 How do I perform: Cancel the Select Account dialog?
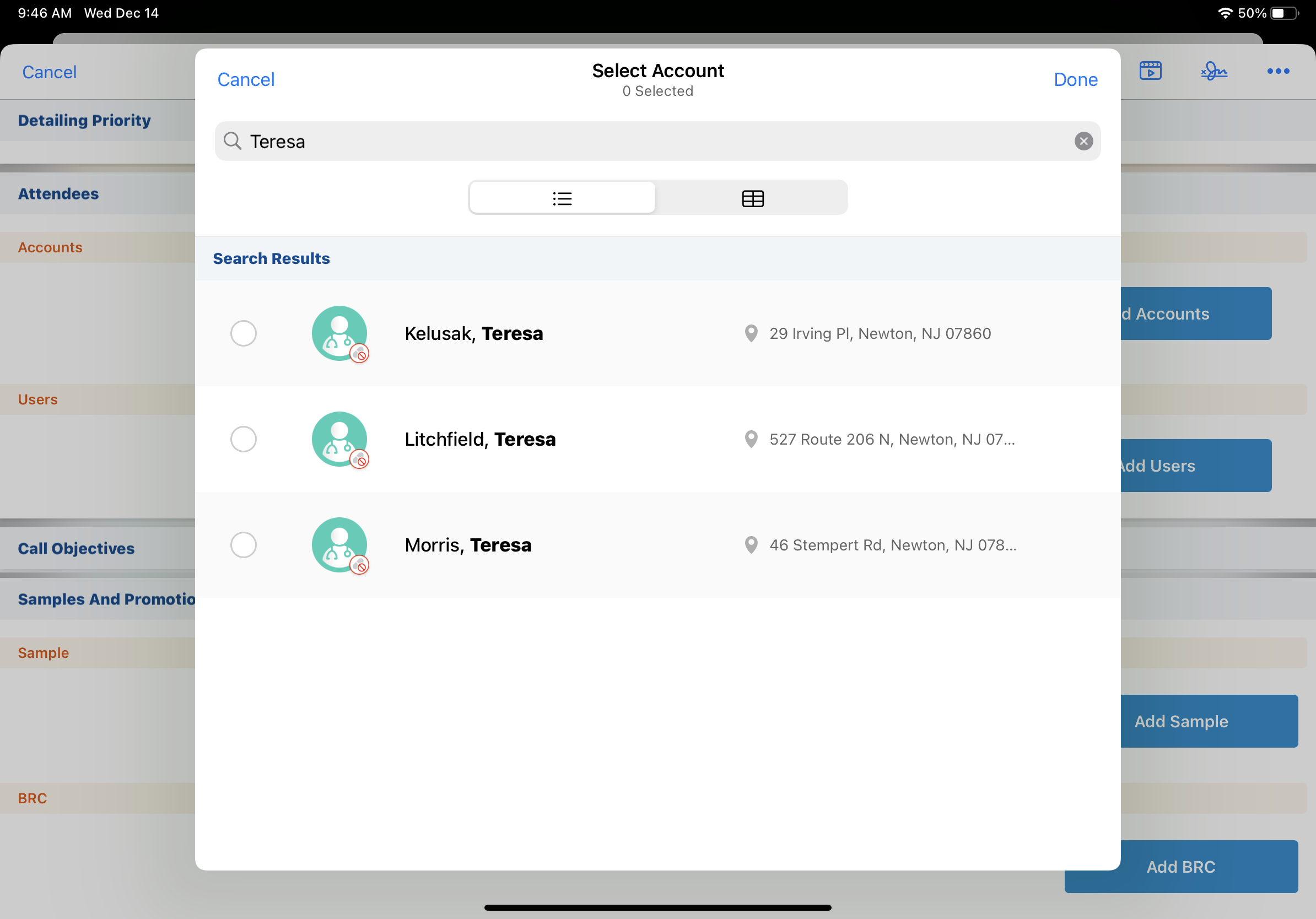point(246,80)
